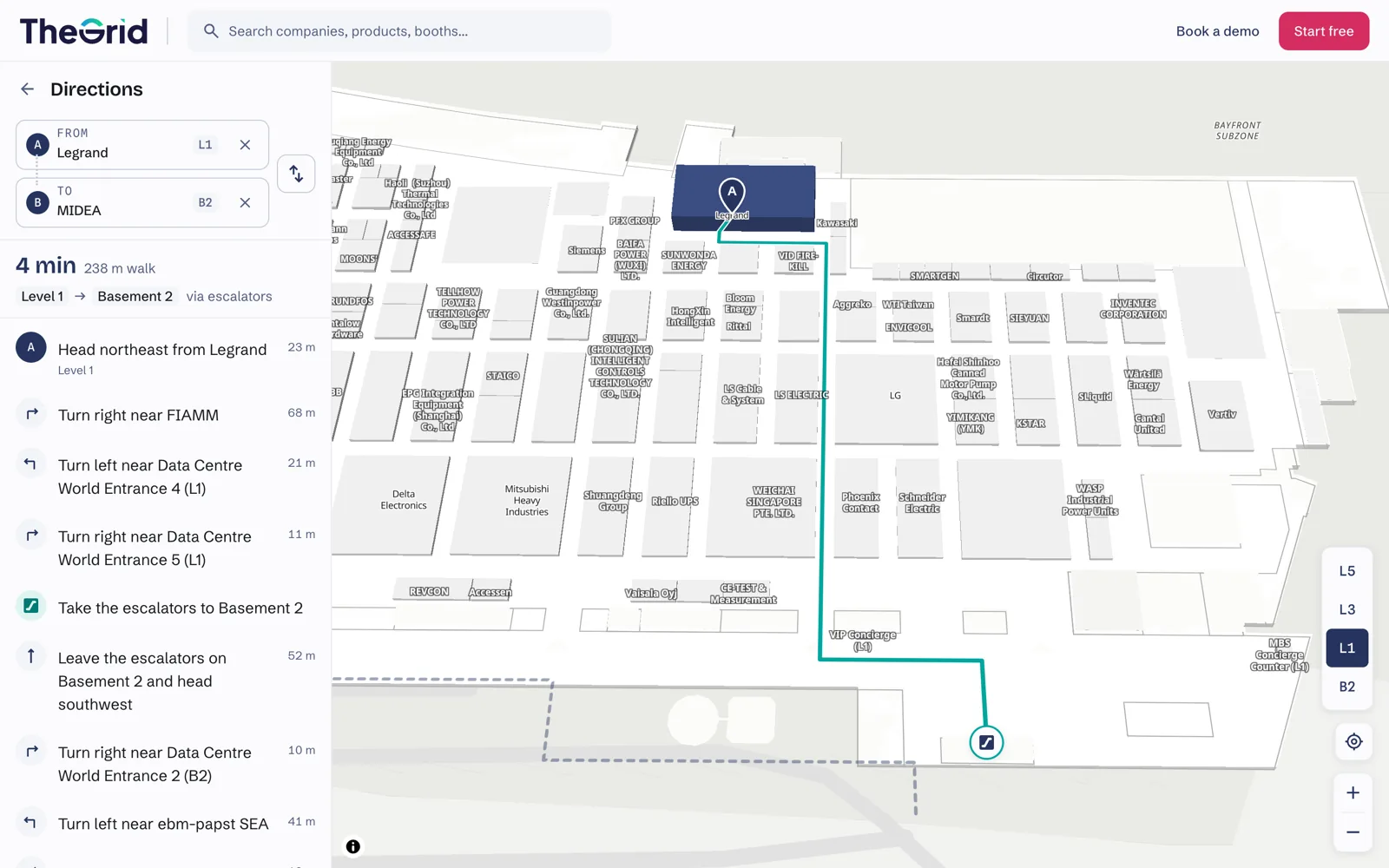The image size is (1389, 868).
Task: Click the A badge at Head northeast step
Action: [x=31, y=347]
